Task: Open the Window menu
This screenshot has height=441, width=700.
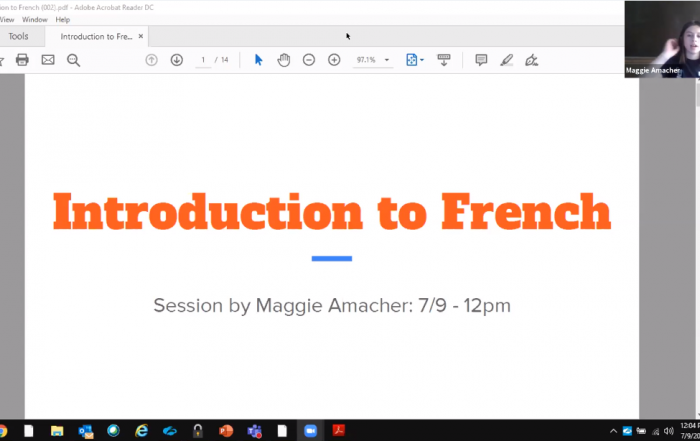Action: coord(35,19)
